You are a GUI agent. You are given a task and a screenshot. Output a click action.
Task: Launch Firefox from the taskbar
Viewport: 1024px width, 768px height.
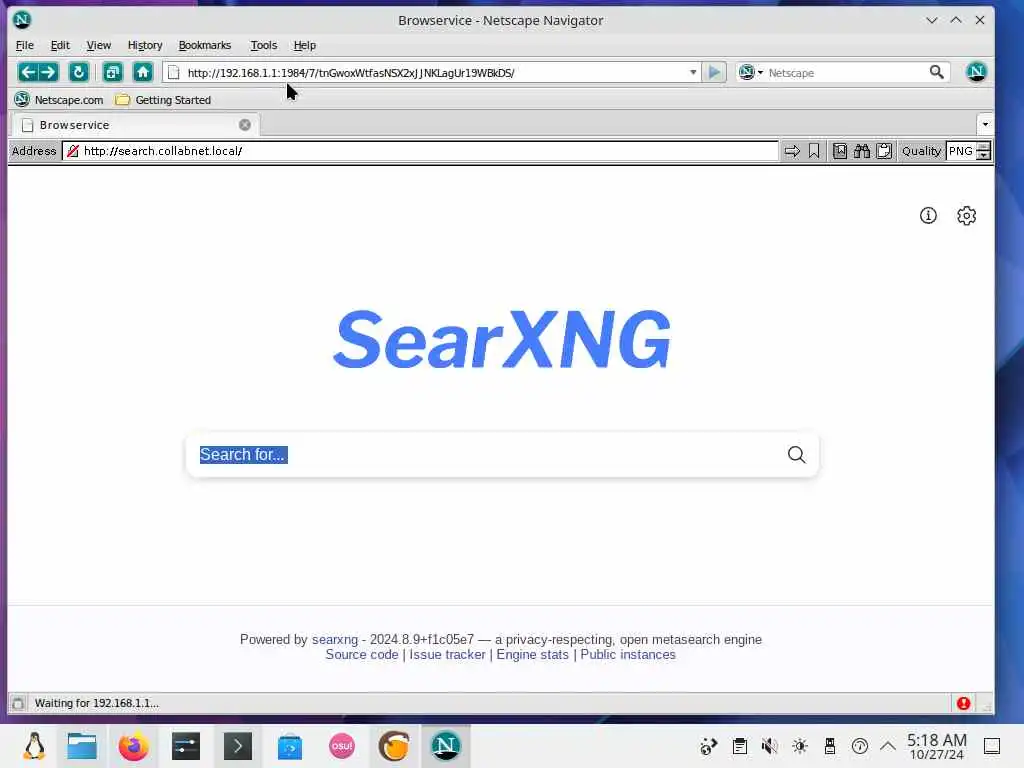coord(133,746)
